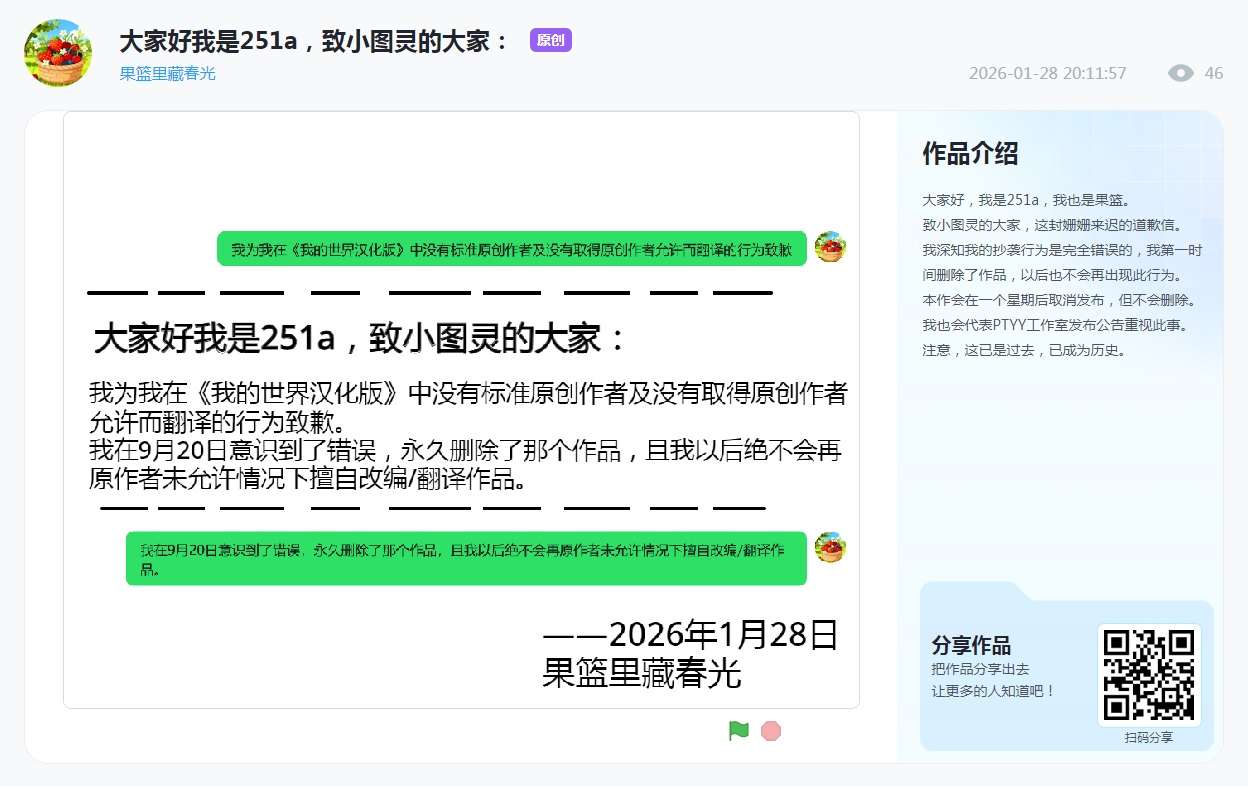Click the green flag to run the project
The image size is (1248, 786).
(738, 731)
